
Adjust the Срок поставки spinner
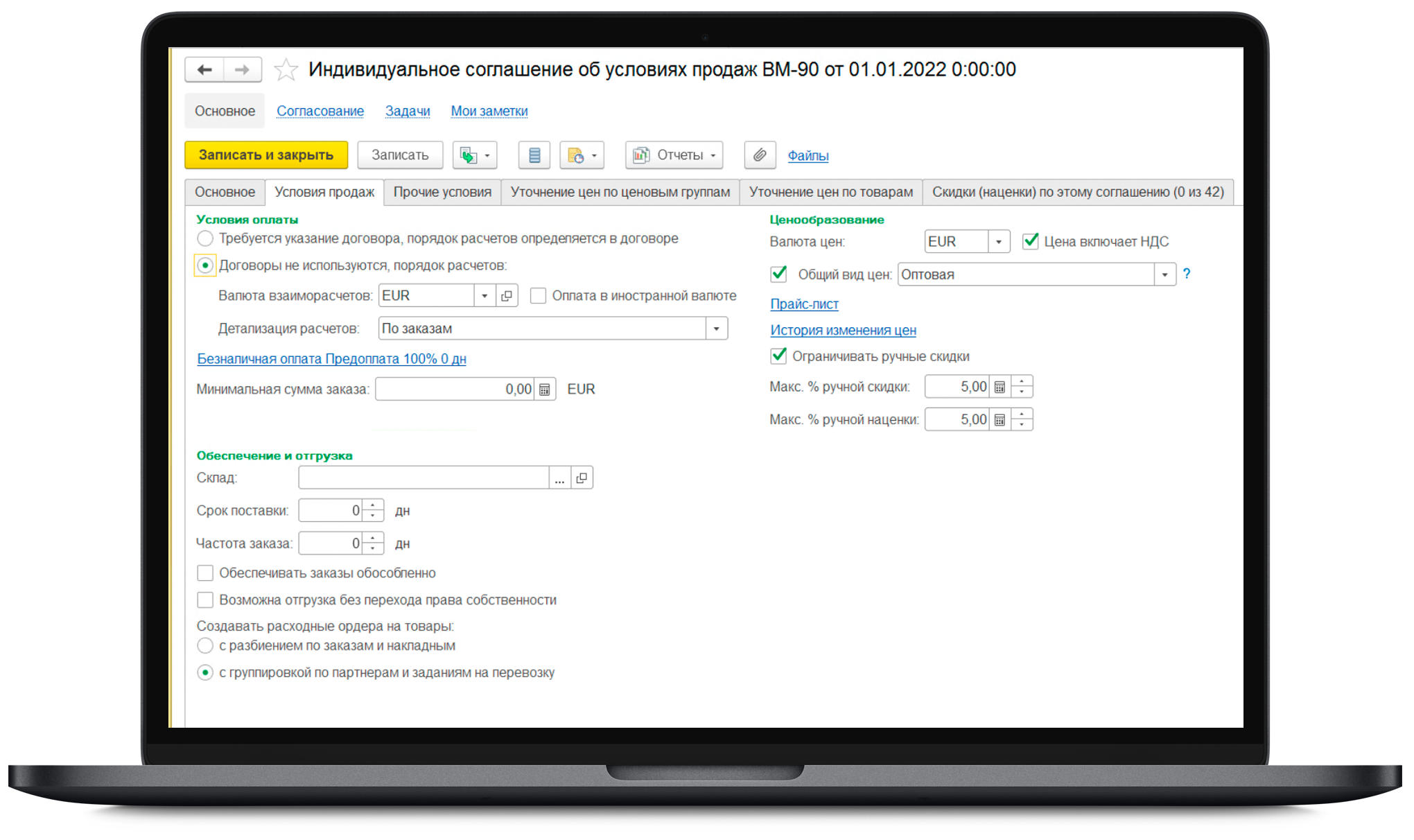pyautogui.click(x=373, y=511)
